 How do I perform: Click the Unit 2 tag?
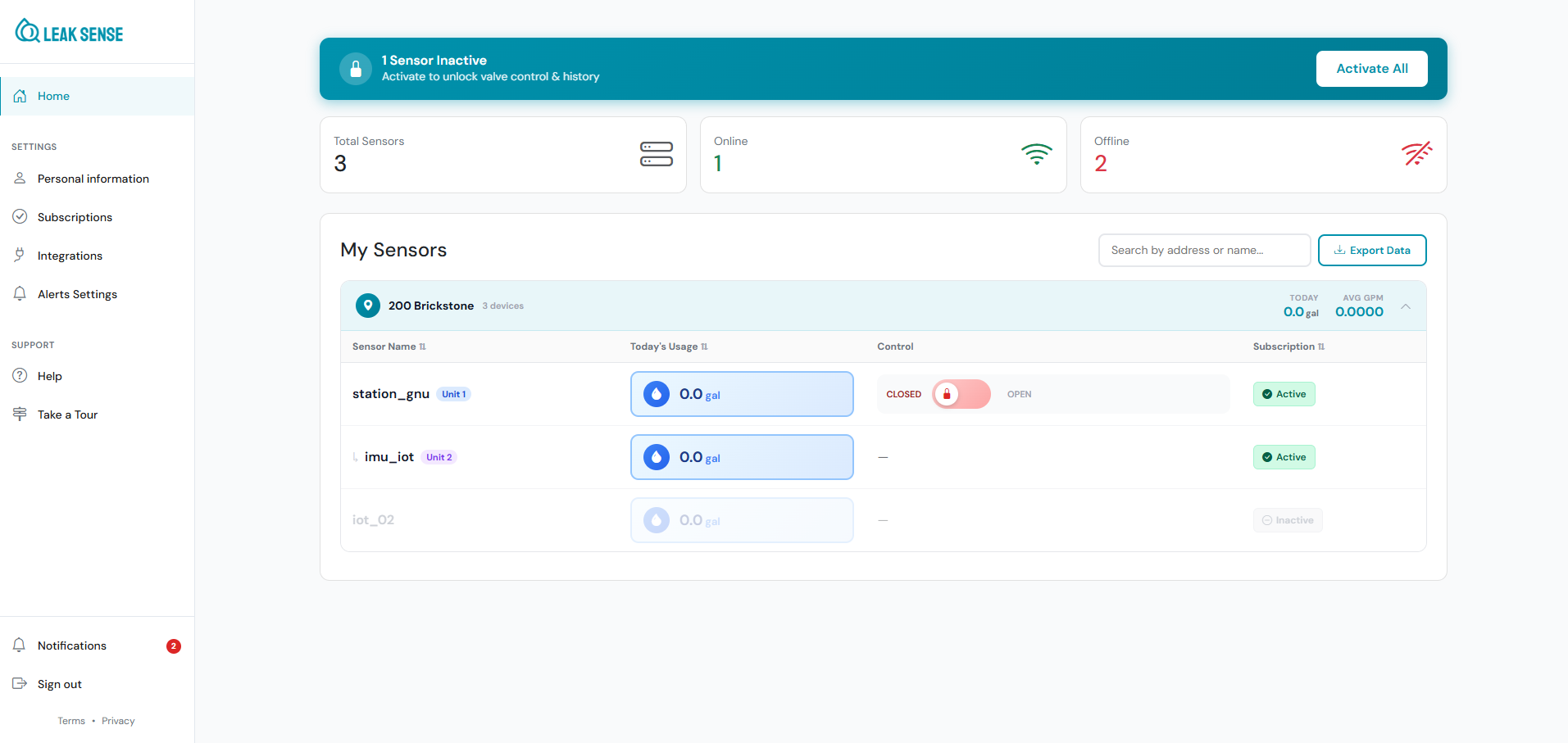coord(439,457)
